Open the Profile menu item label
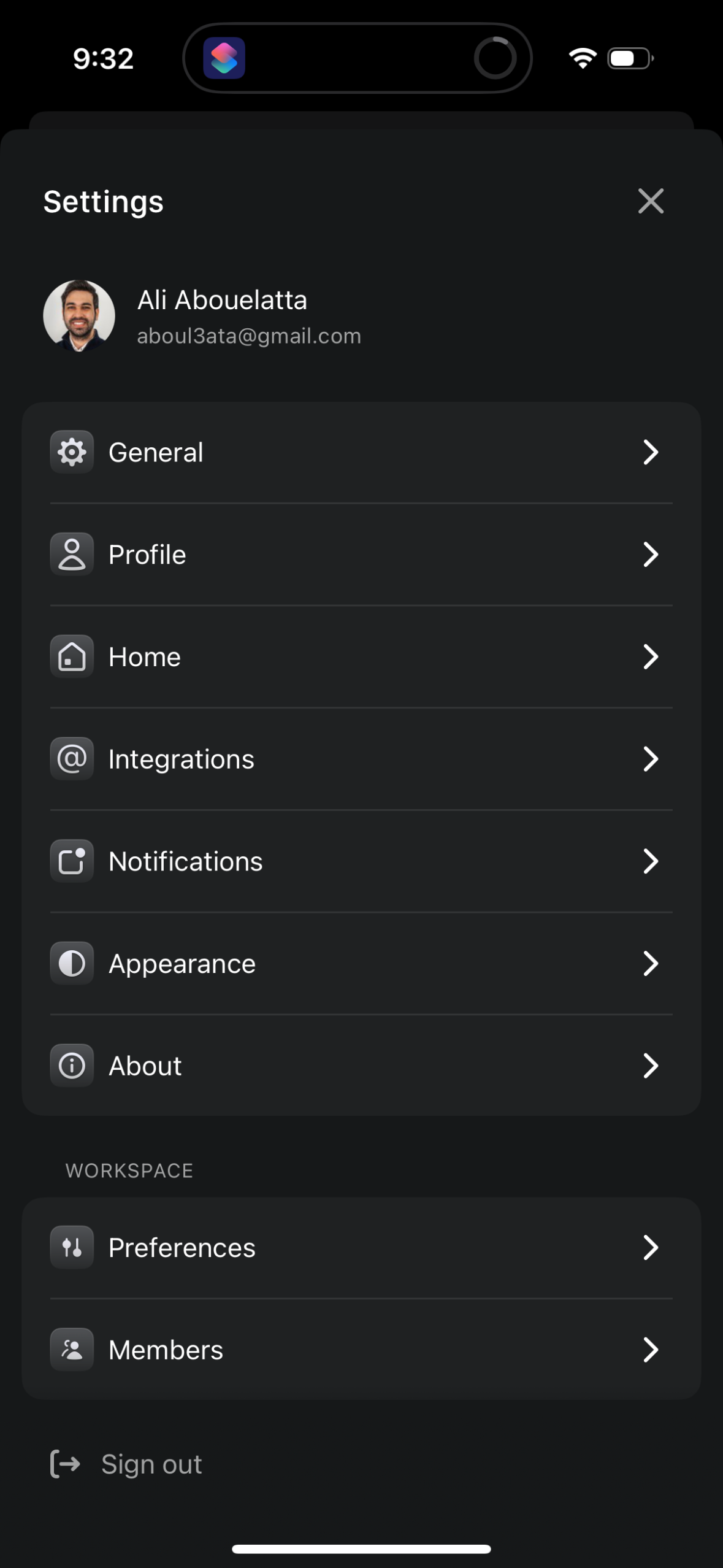The image size is (723, 1568). (x=147, y=555)
